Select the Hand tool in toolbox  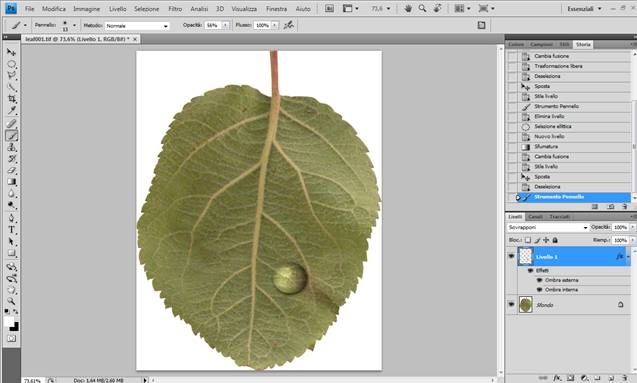tap(11, 290)
